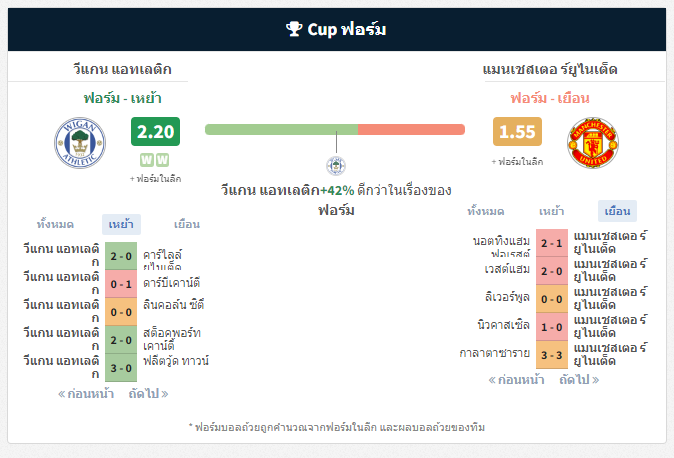Click the trophy icon in the Cup header

click(x=294, y=29)
